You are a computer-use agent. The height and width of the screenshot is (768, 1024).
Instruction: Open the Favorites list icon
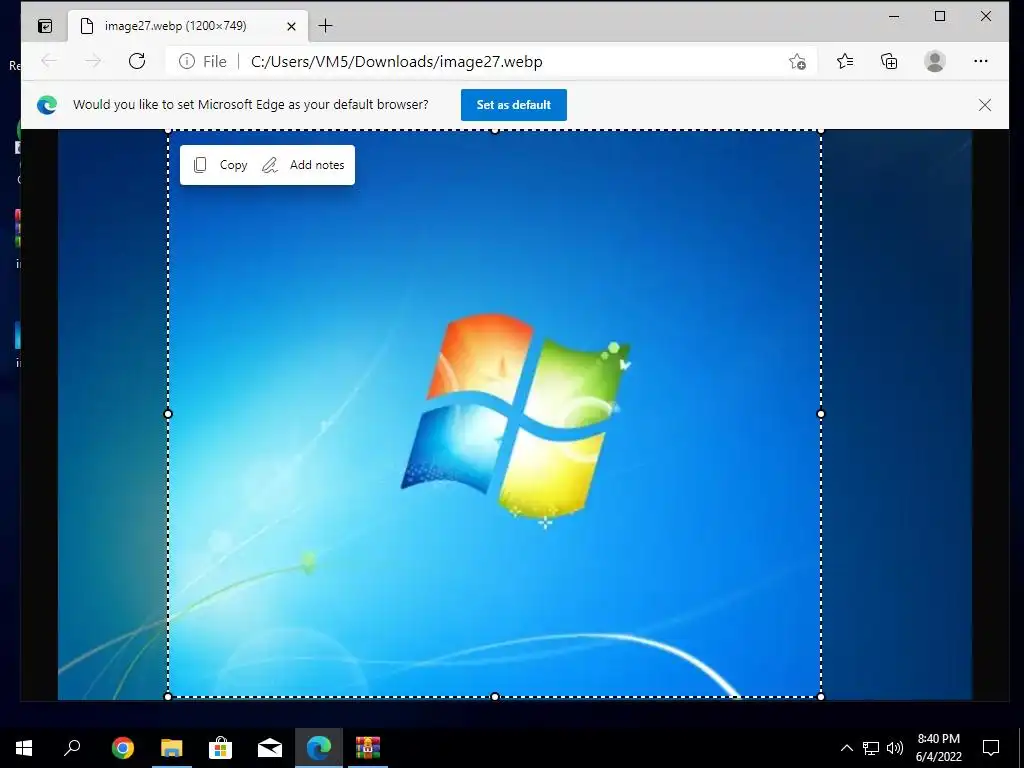click(844, 61)
